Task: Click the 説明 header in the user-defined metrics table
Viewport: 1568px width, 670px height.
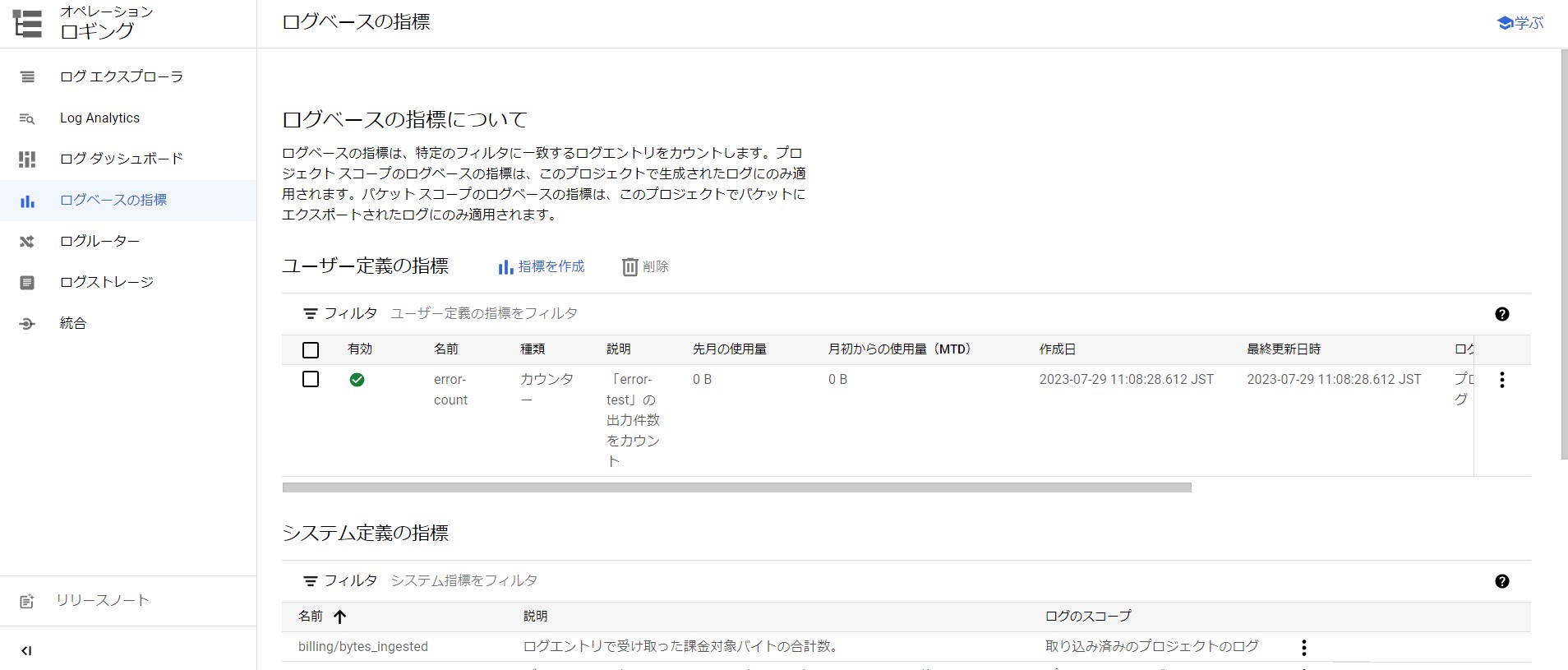Action: [x=619, y=349]
